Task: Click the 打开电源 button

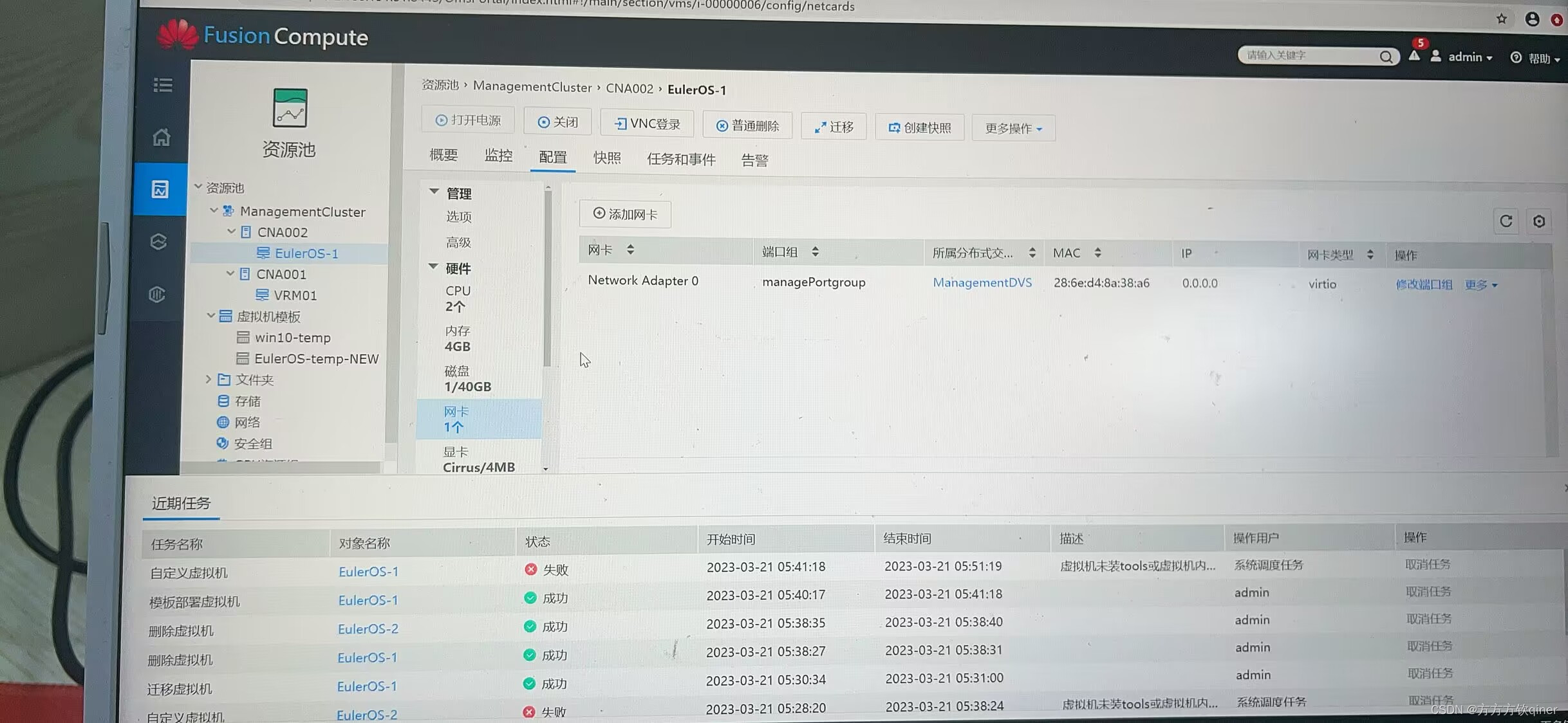Action: (x=468, y=120)
